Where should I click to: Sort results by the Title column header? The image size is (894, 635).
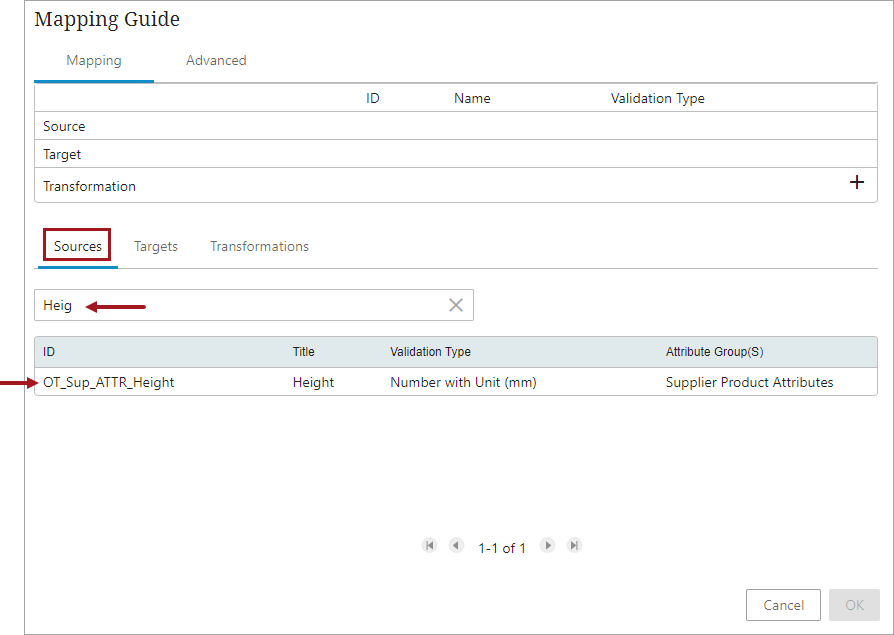pyautogui.click(x=304, y=352)
